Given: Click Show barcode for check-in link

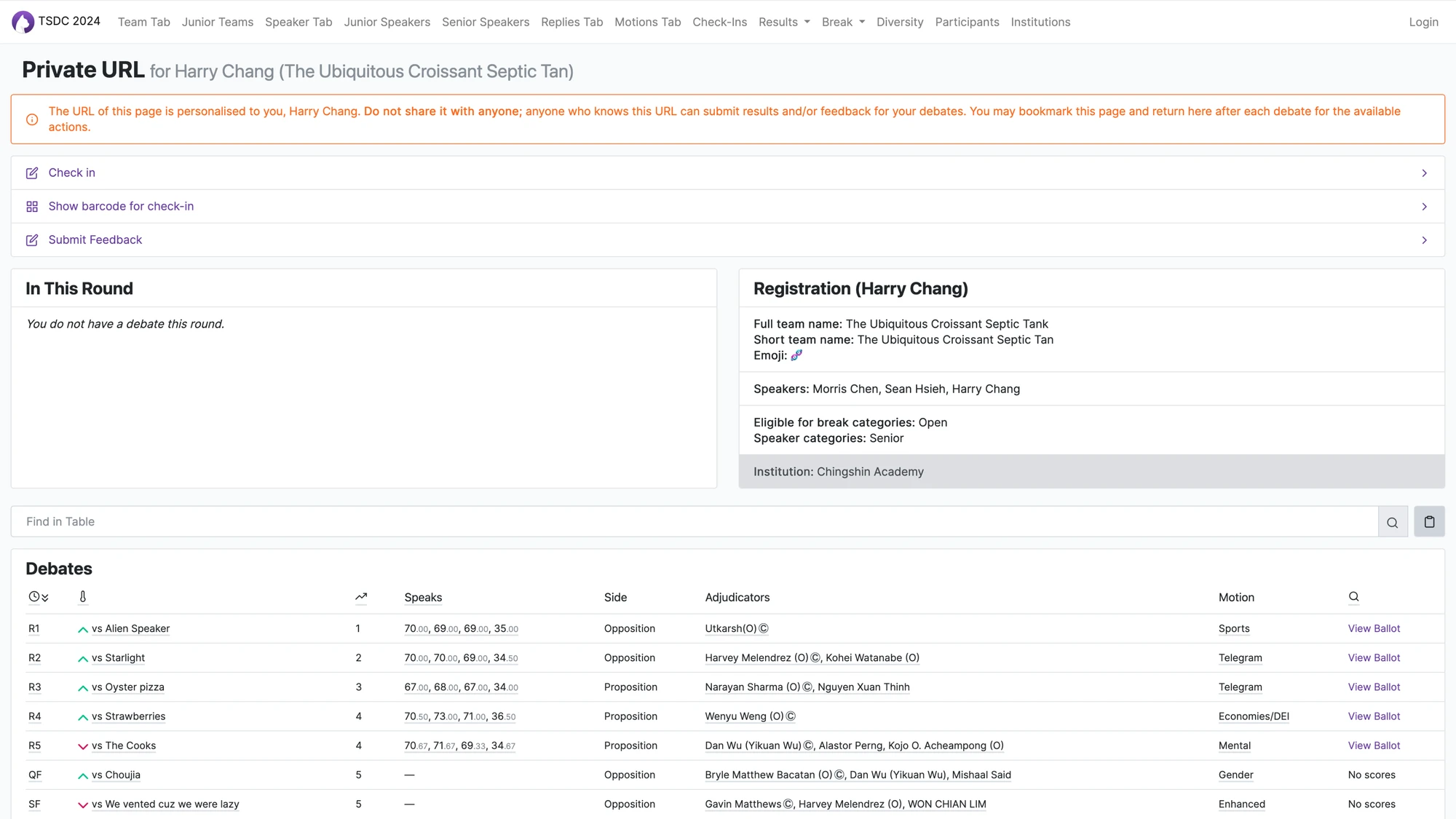Looking at the screenshot, I should pyautogui.click(x=121, y=207).
